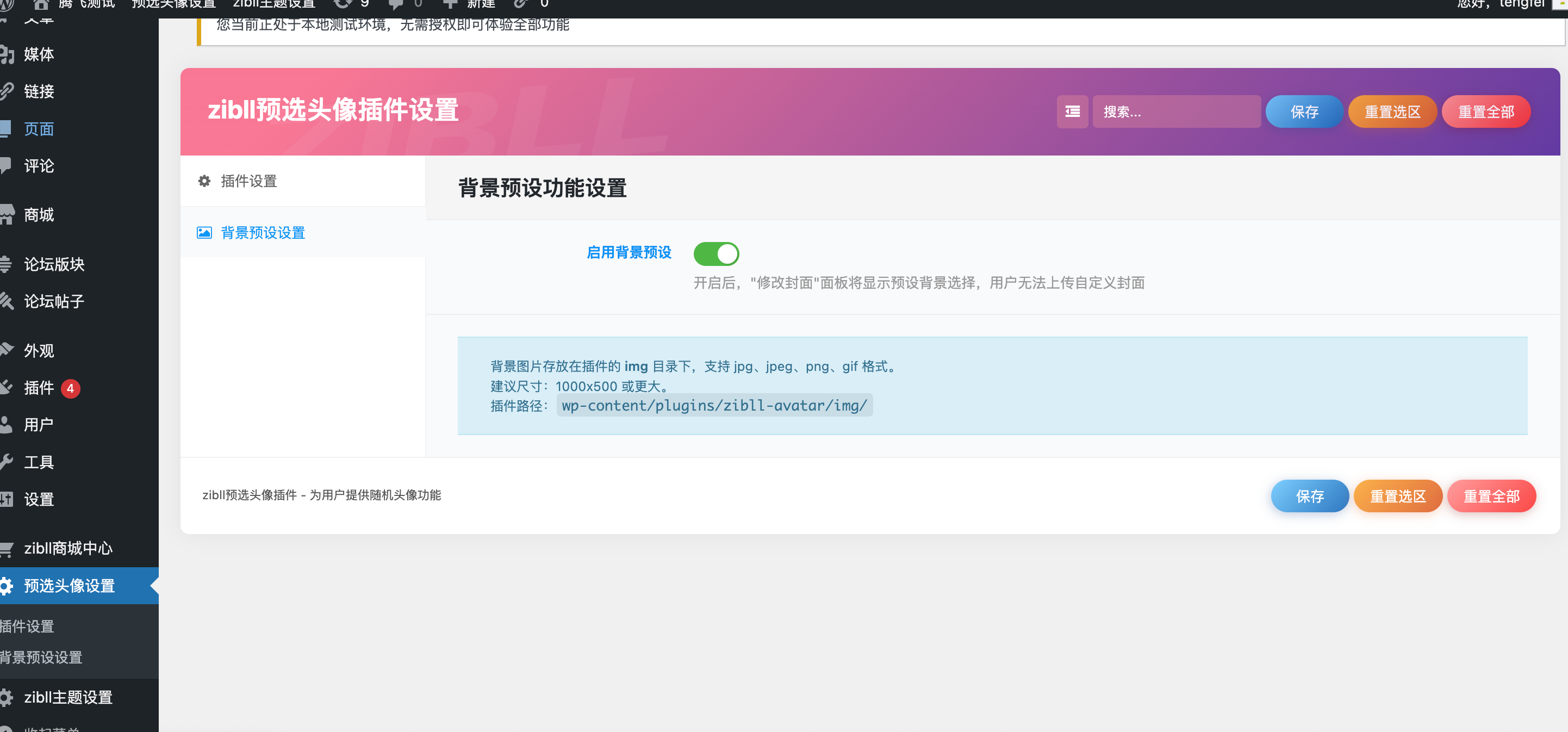This screenshot has height=732, width=1568.
Task: Open the 媒体 (Media) section
Action: click(x=39, y=54)
